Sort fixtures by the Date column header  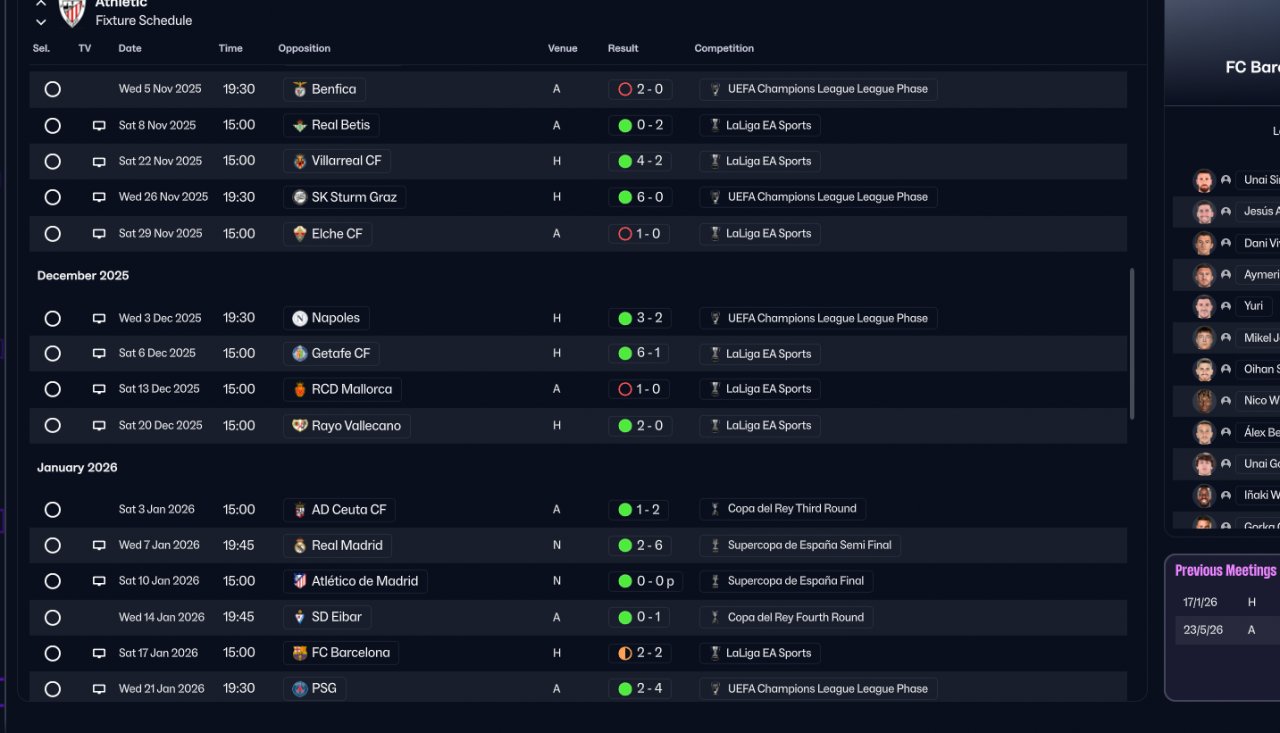(130, 48)
